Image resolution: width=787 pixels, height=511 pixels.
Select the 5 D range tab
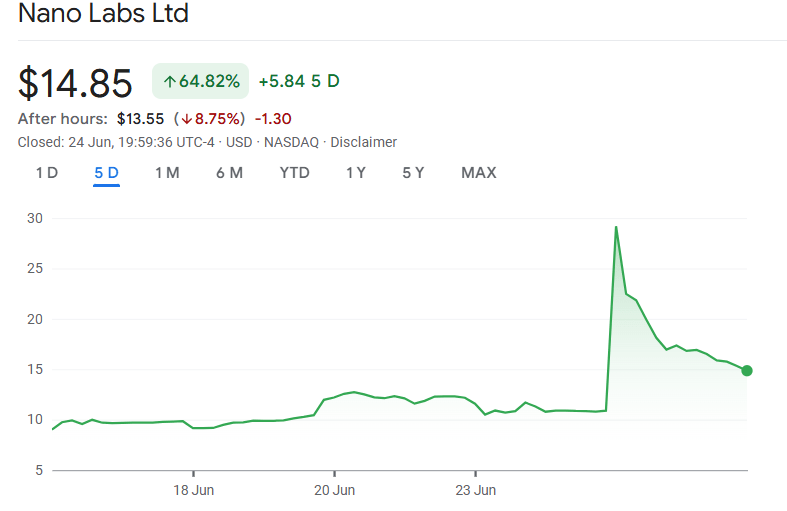(106, 173)
